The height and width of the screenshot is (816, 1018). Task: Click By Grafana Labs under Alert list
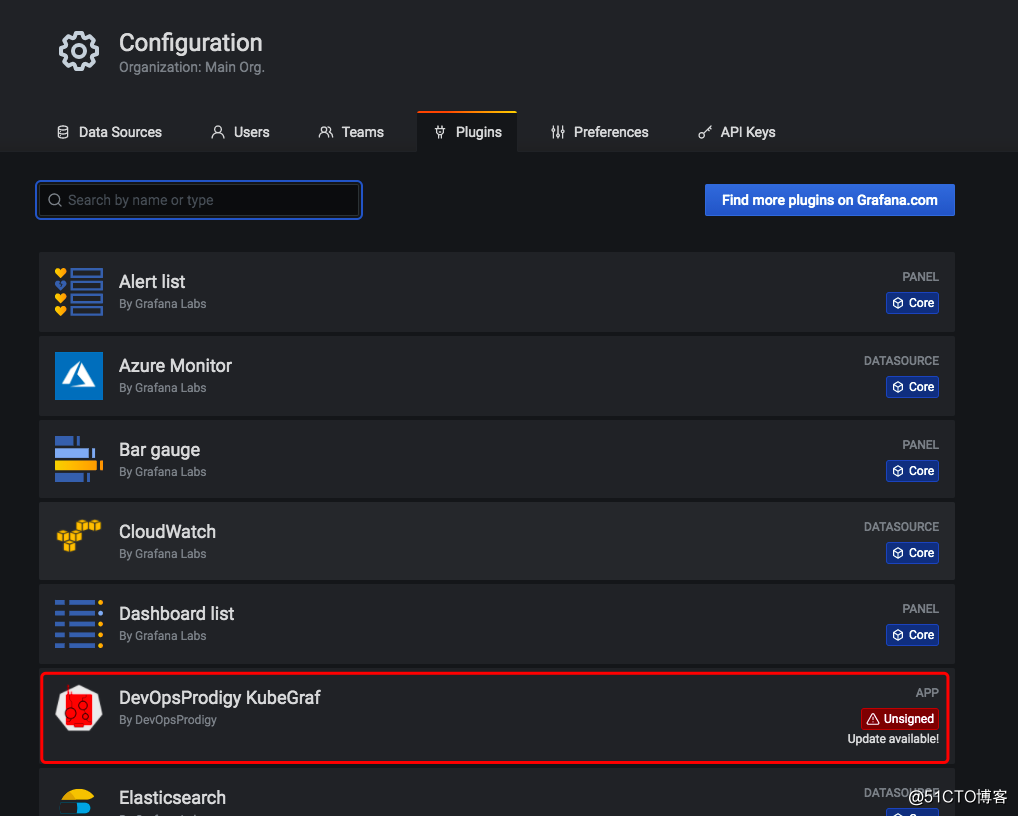pos(162,304)
